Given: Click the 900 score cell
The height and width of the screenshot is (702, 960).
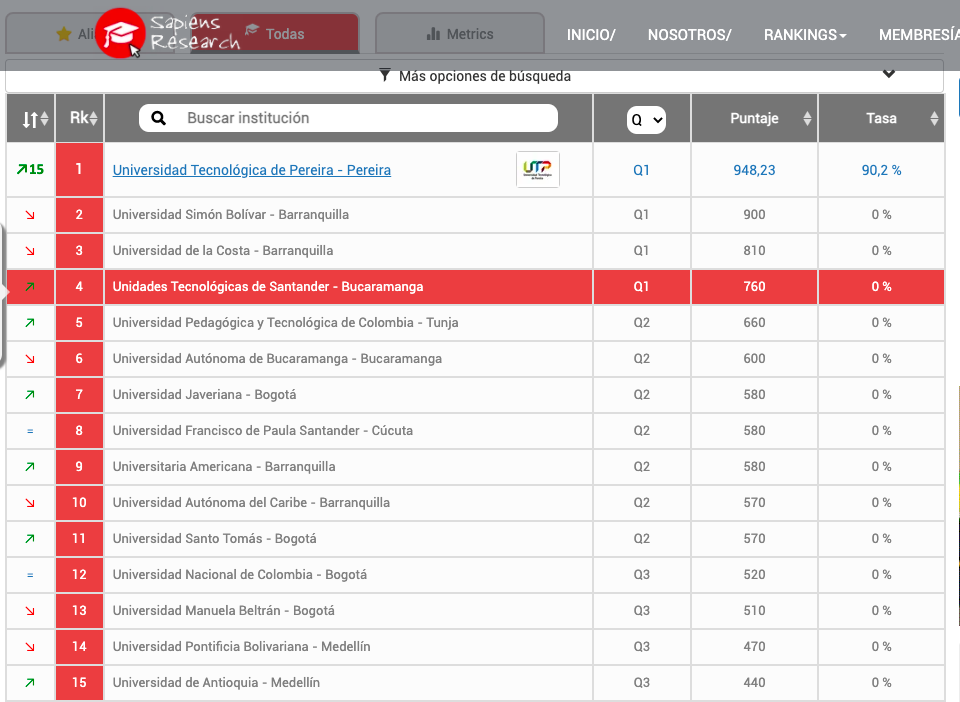Looking at the screenshot, I should click(x=754, y=215).
